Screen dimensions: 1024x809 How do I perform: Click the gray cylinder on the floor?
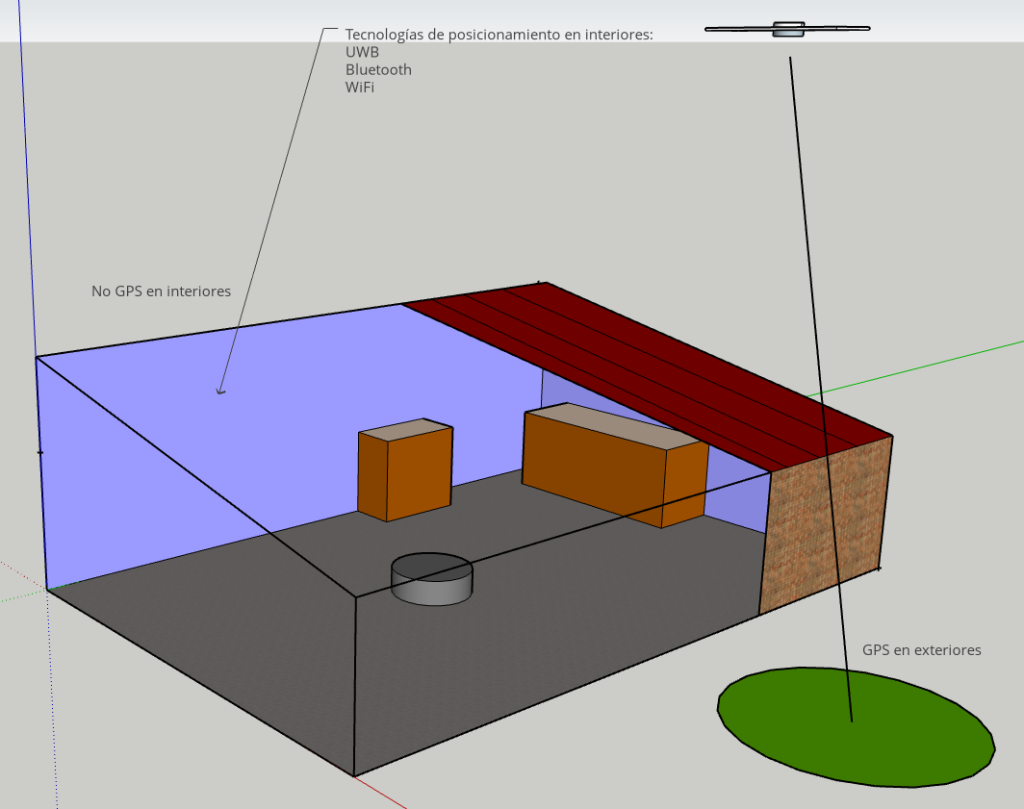pos(431,580)
